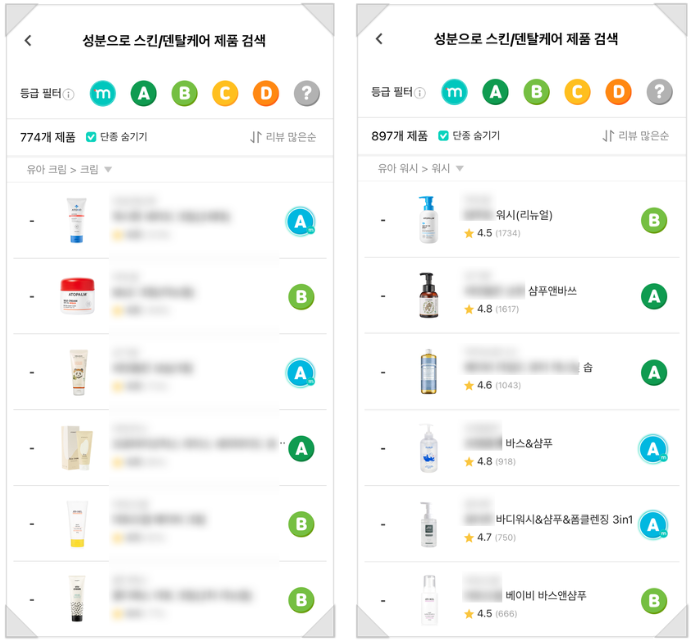Filter by teal 'm' grade, left panel
Image resolution: width=691 pixels, height=641 pixels.
coord(103,94)
